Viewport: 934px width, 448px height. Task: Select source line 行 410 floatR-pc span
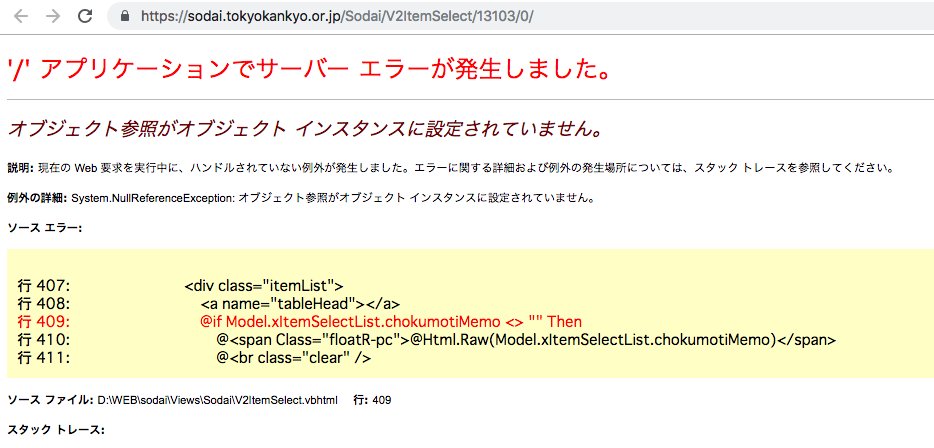pyautogui.click(x=428, y=340)
